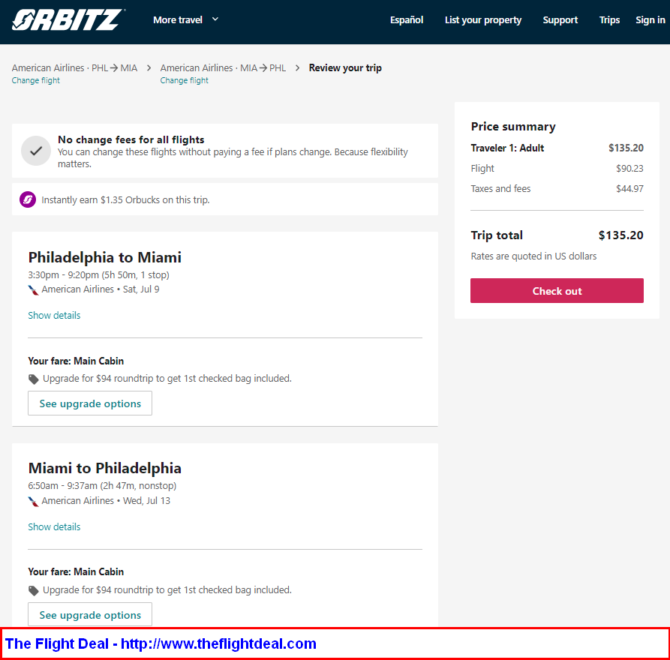The image size is (670, 660).
Task: Expand Show details for Philadelphia to Miami
Action: (54, 315)
